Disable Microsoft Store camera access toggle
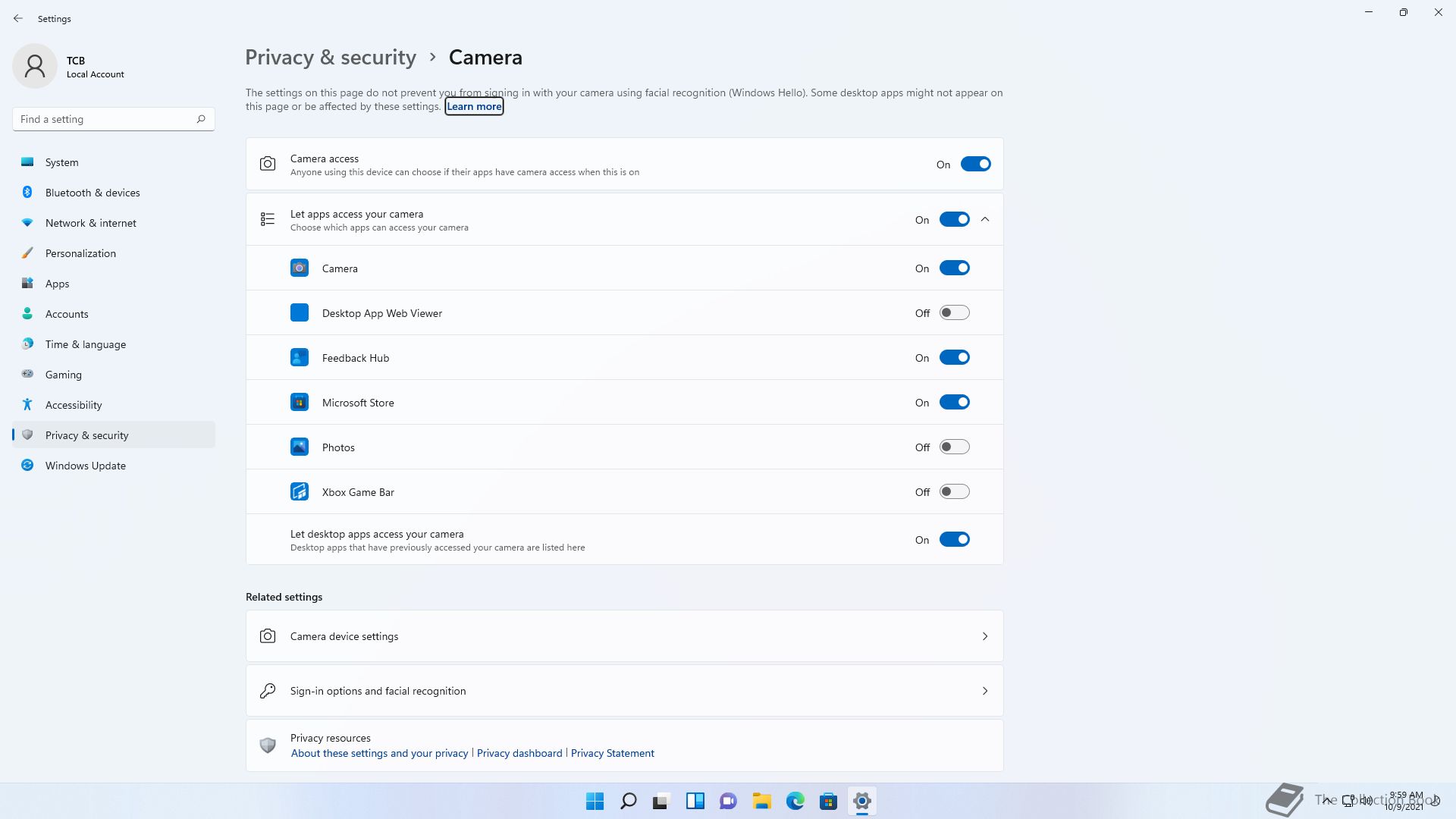 click(954, 403)
